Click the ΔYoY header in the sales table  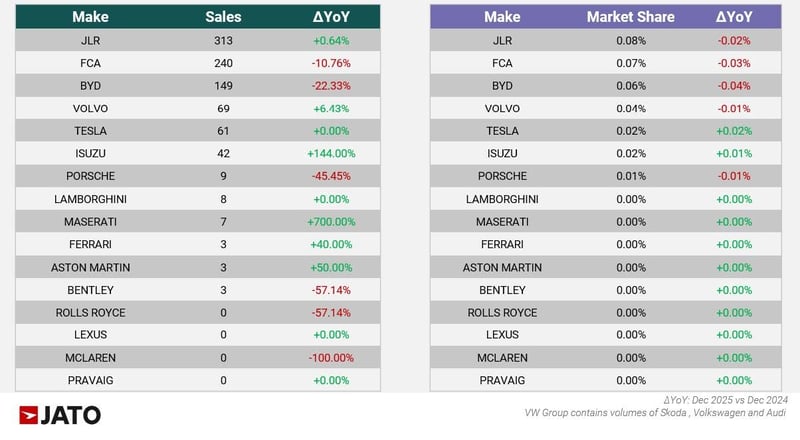coord(330,17)
